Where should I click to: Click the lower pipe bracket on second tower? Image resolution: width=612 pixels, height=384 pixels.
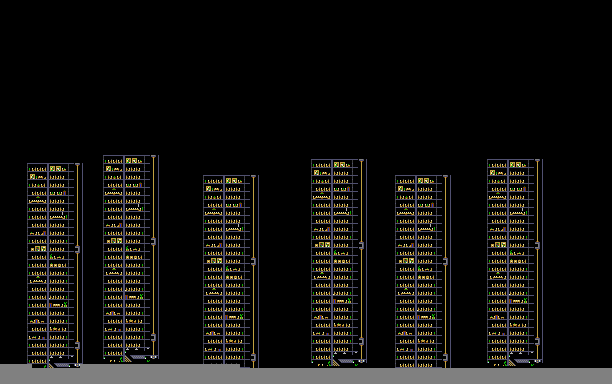pyautogui.click(x=153, y=337)
